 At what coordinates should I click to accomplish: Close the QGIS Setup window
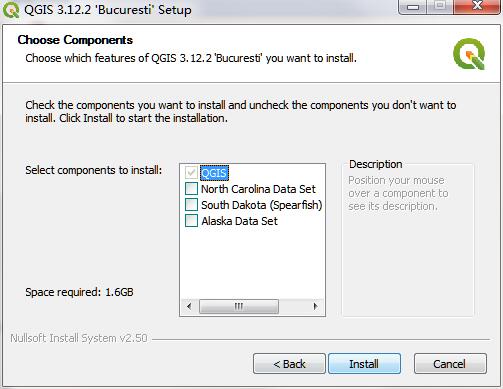point(477,6)
